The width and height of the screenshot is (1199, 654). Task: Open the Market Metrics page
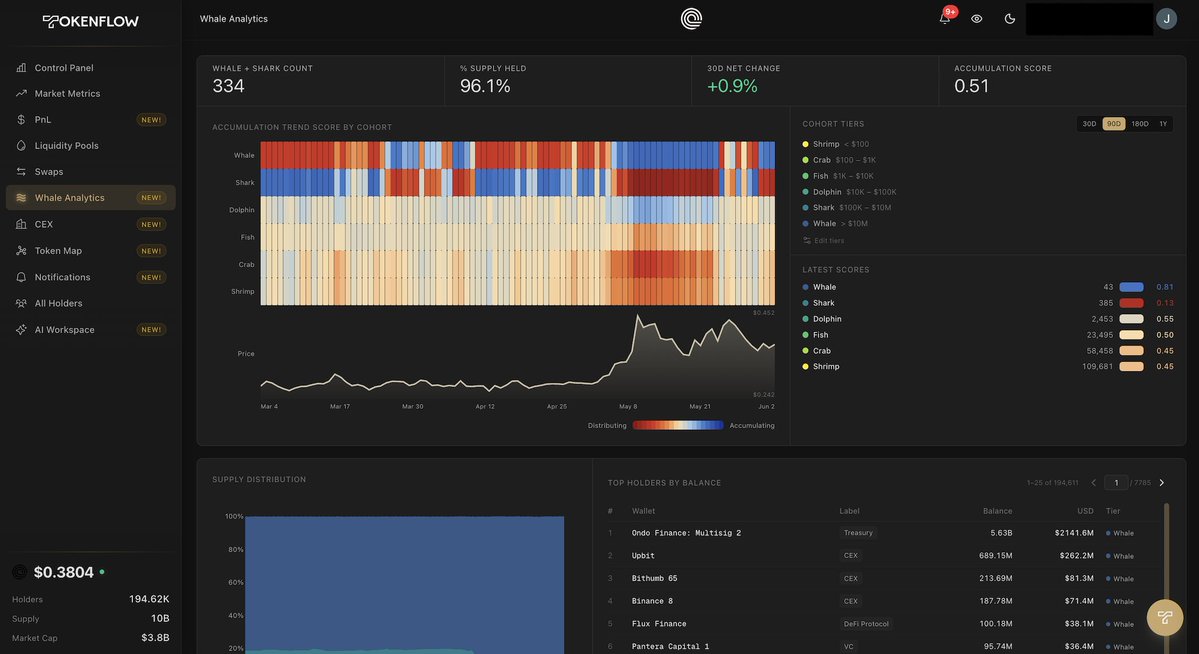(x=90, y=93)
